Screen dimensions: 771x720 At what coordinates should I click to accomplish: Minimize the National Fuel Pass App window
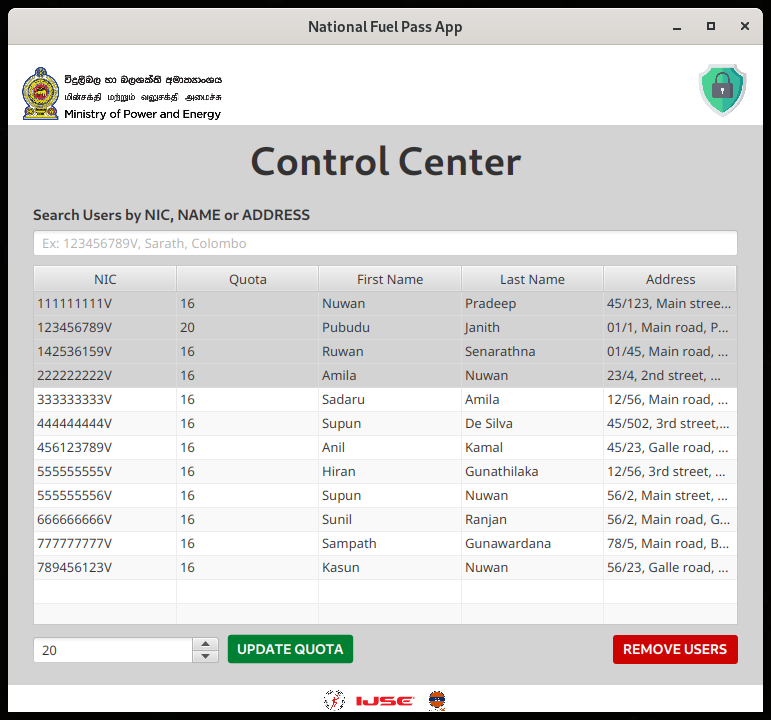[677, 28]
